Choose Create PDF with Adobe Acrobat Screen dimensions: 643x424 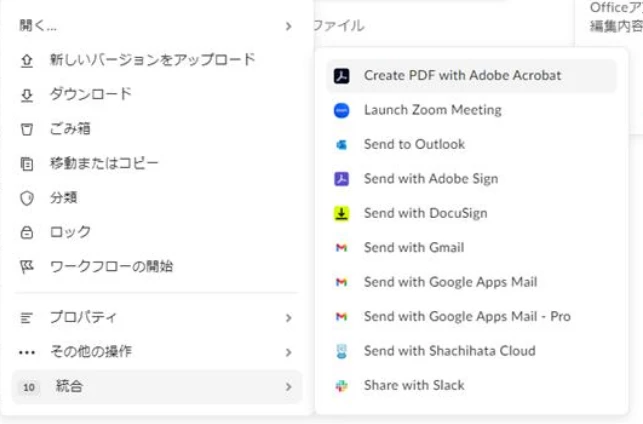pyautogui.click(x=472, y=76)
